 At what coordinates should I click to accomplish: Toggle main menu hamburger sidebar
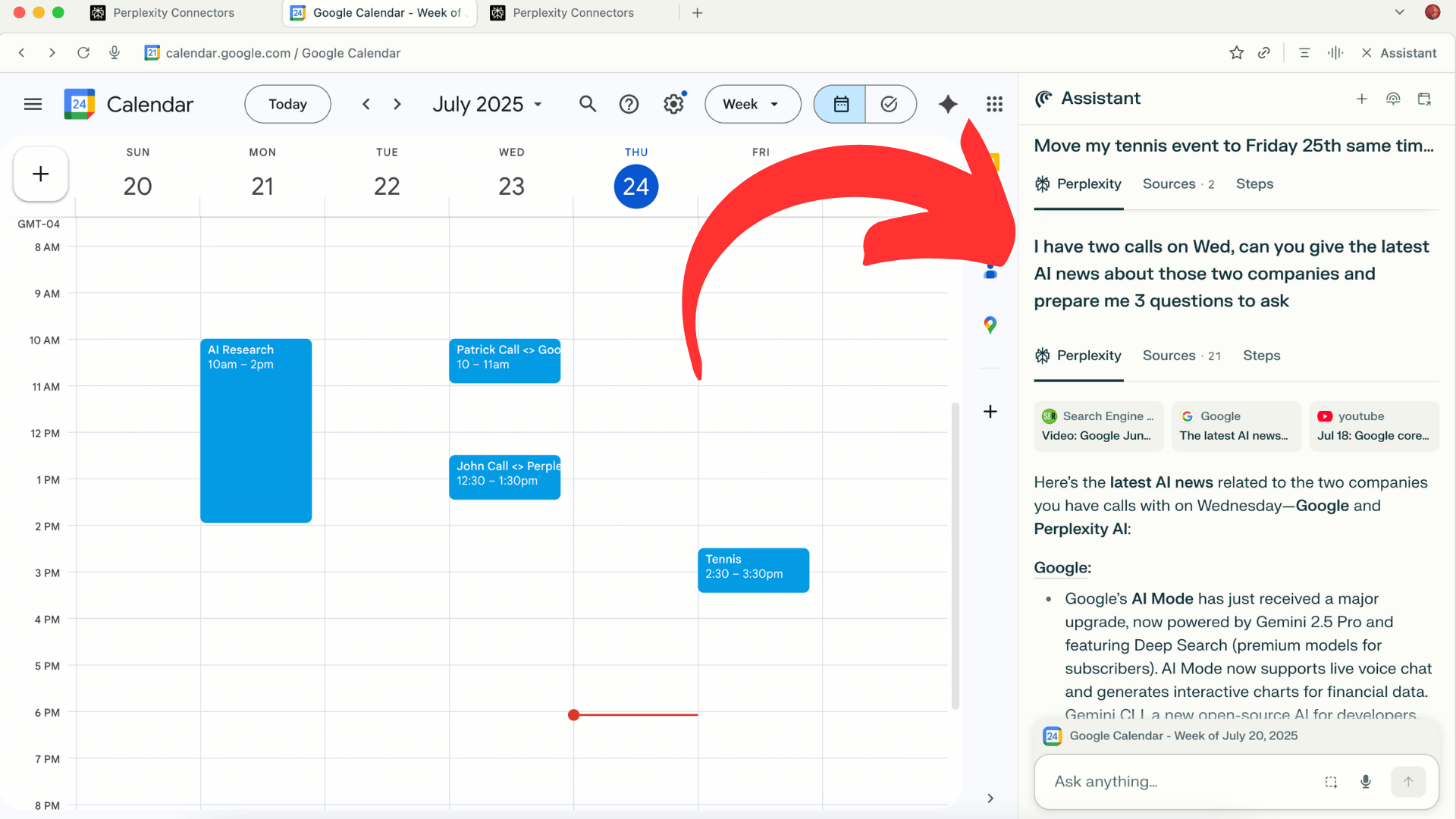33,104
